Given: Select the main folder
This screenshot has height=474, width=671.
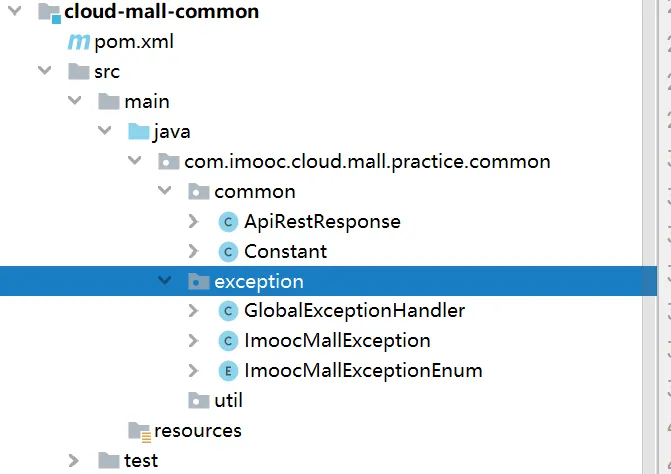Looking at the screenshot, I should coord(146,101).
